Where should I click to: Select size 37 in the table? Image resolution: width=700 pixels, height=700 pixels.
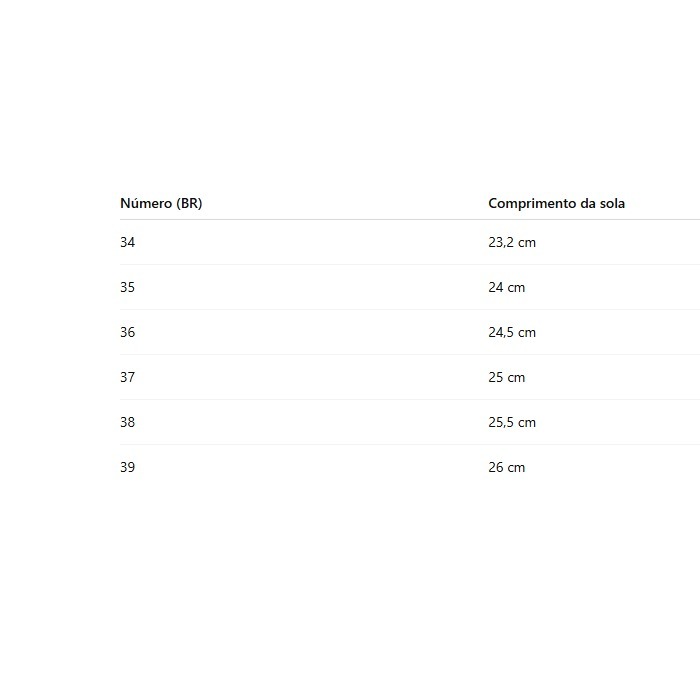point(127,377)
